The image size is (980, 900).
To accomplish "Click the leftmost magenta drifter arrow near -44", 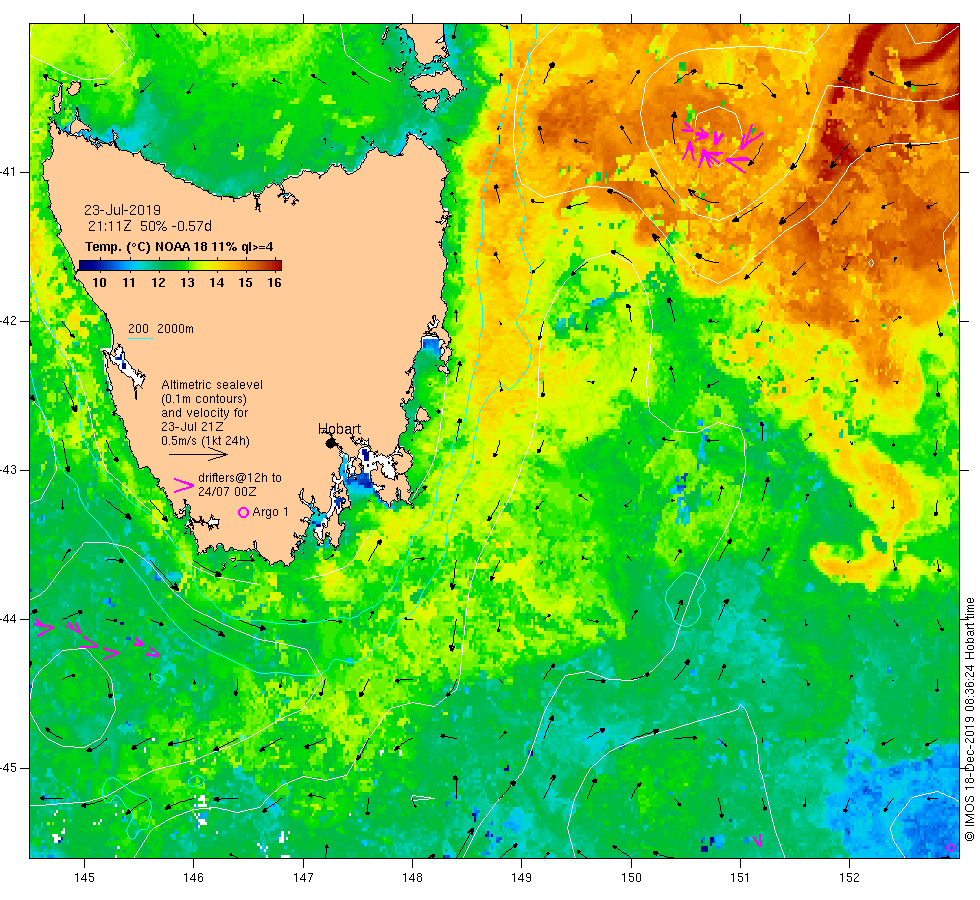I will (x=44, y=628).
